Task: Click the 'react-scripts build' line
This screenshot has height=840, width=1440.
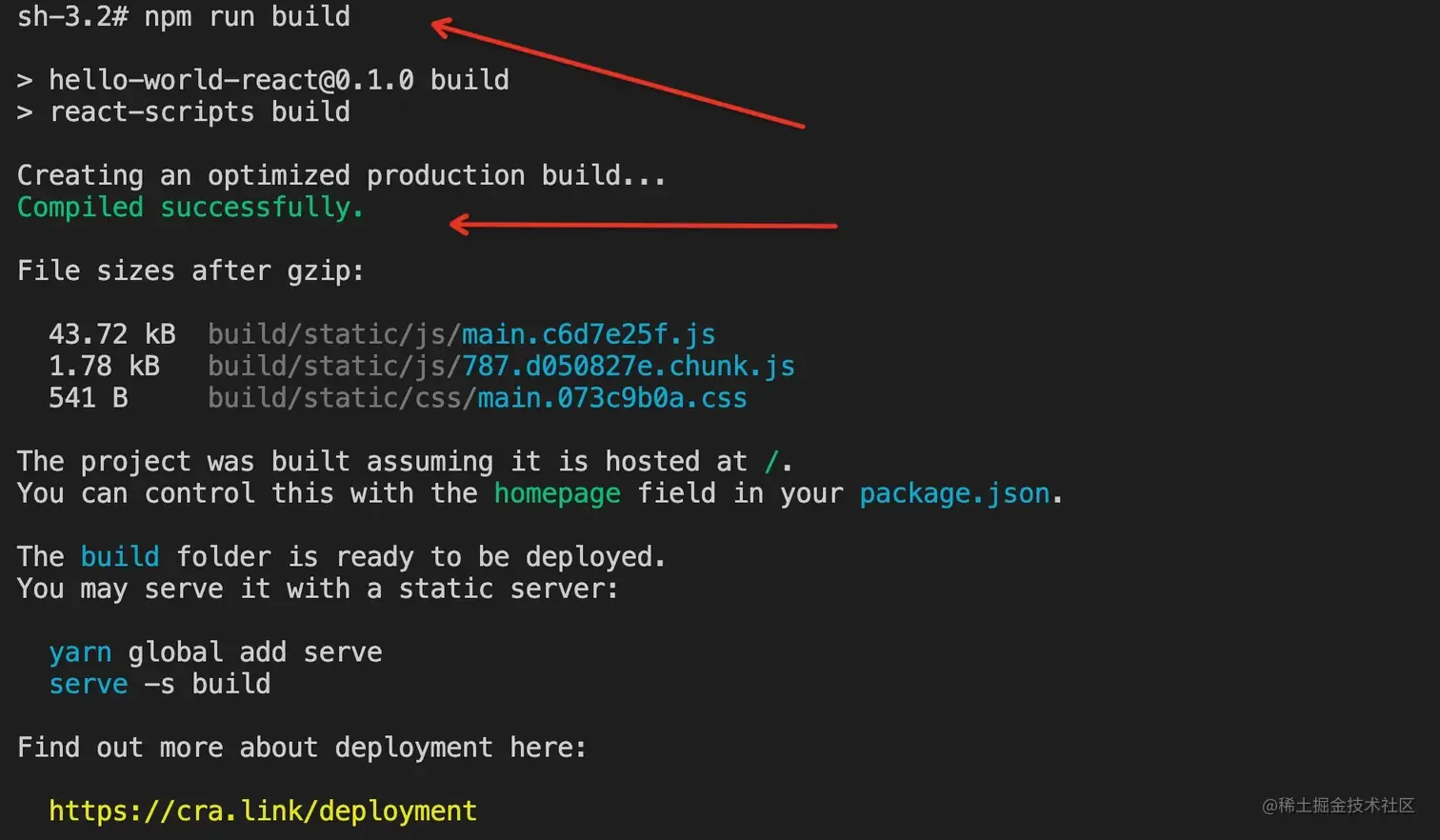Action: tap(184, 112)
